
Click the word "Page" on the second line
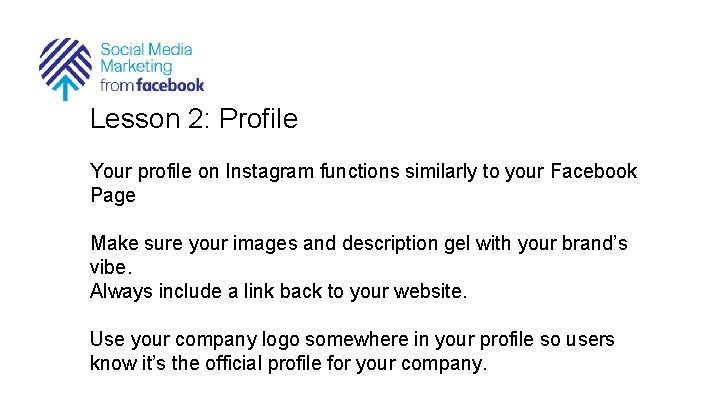click(x=113, y=195)
